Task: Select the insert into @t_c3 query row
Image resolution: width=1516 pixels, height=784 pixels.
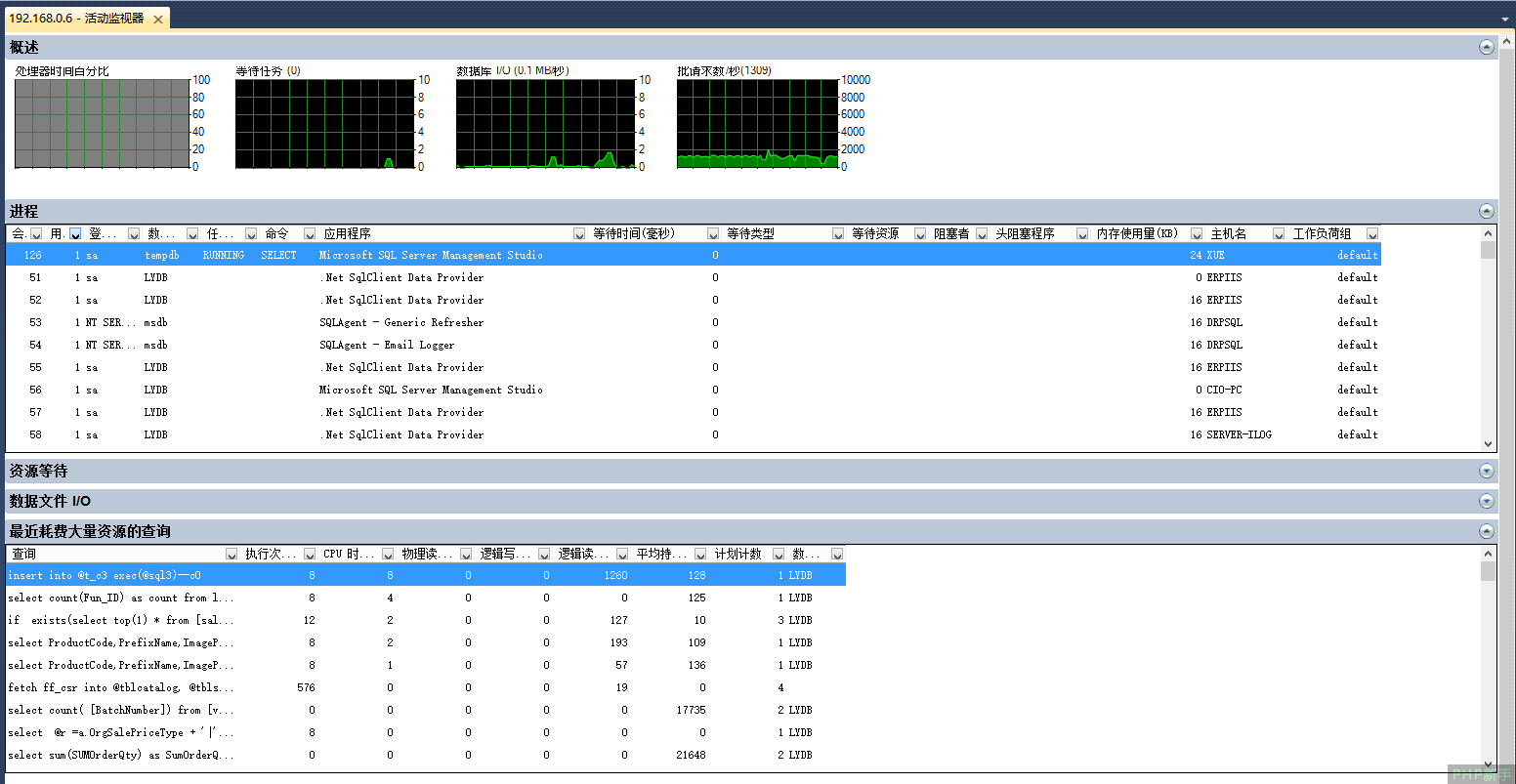Action: click(x=426, y=575)
